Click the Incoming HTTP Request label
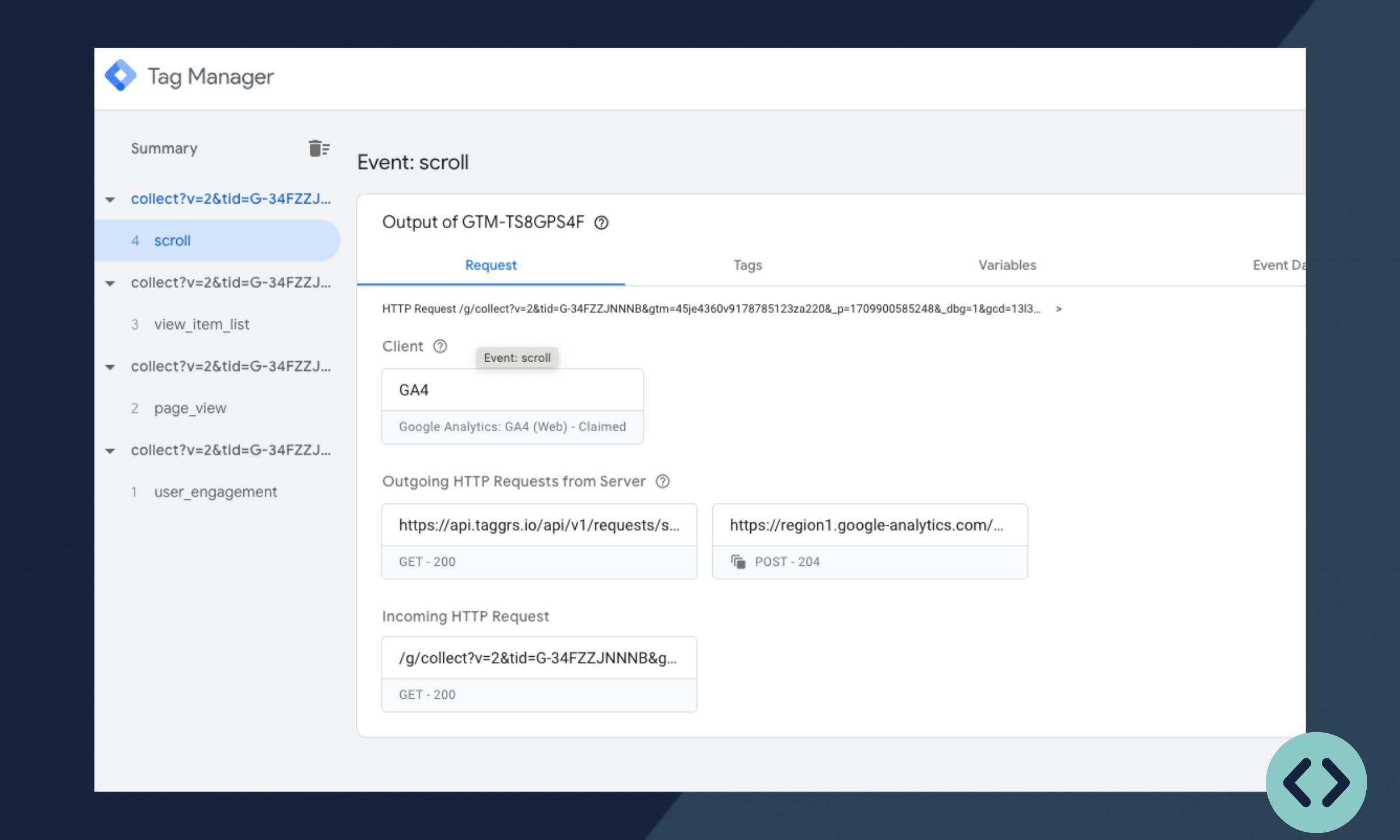Viewport: 1400px width, 840px height. tap(466, 617)
